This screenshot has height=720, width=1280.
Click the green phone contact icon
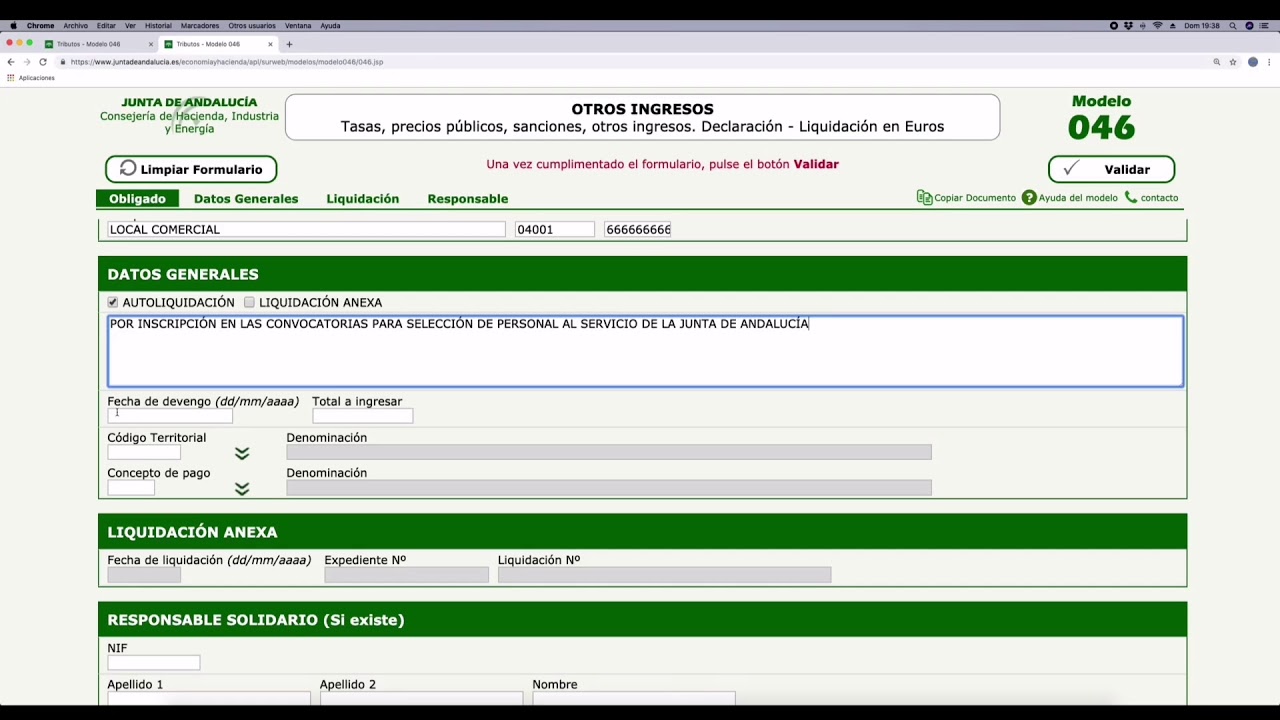(x=1131, y=198)
